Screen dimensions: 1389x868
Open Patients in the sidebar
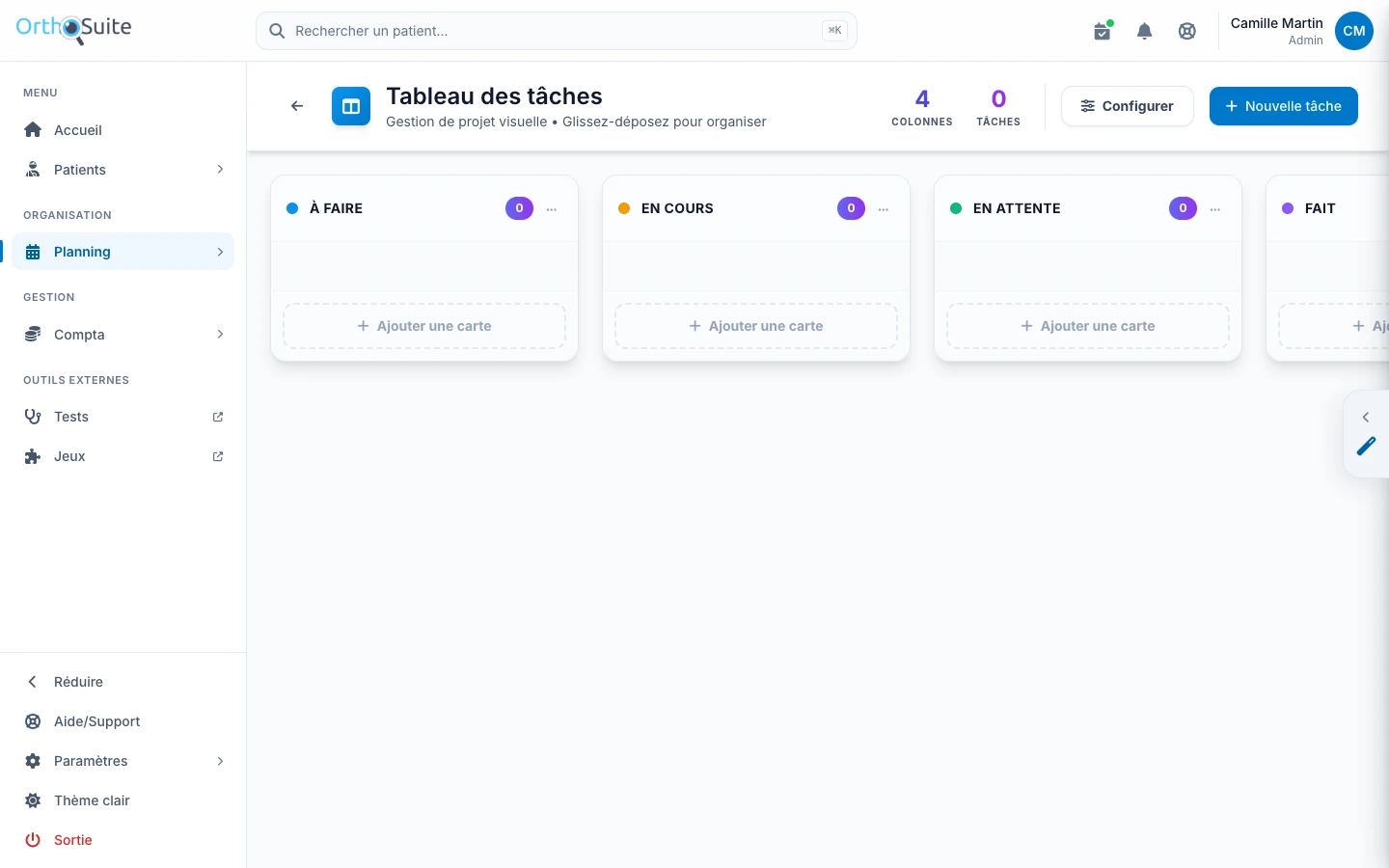123,170
